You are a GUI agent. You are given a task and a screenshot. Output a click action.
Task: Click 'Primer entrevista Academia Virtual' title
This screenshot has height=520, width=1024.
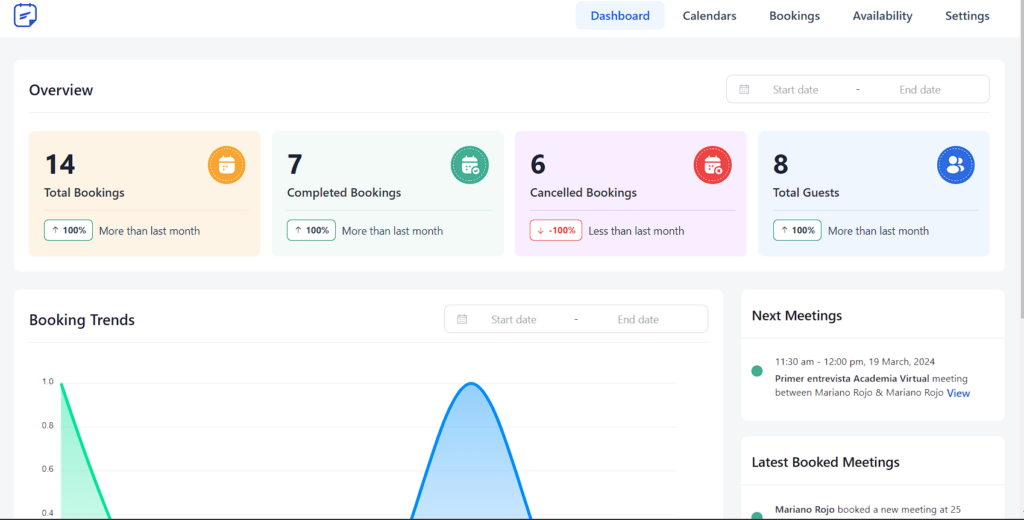(852, 378)
